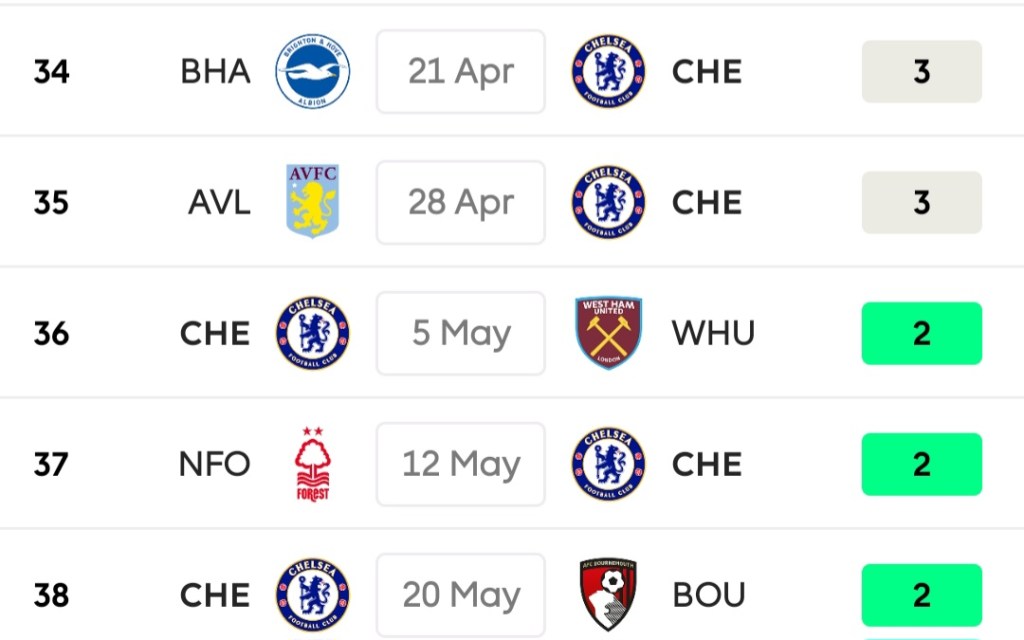This screenshot has width=1024, height=640.
Task: Select the NFO team abbreviation
Action: click(214, 464)
